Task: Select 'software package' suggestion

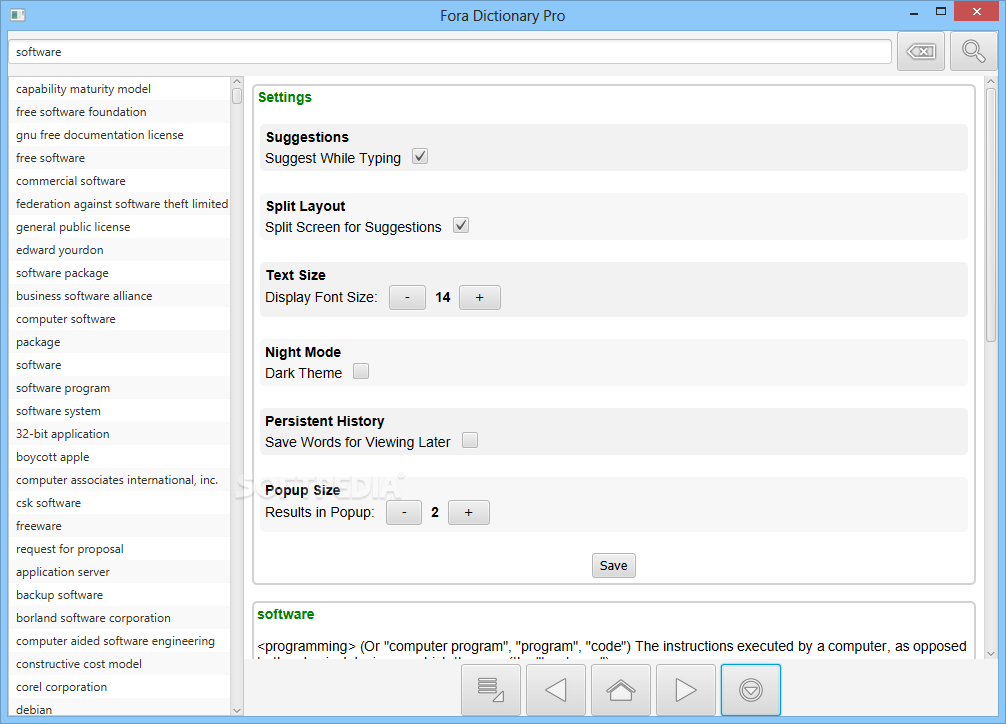Action: [x=119, y=273]
